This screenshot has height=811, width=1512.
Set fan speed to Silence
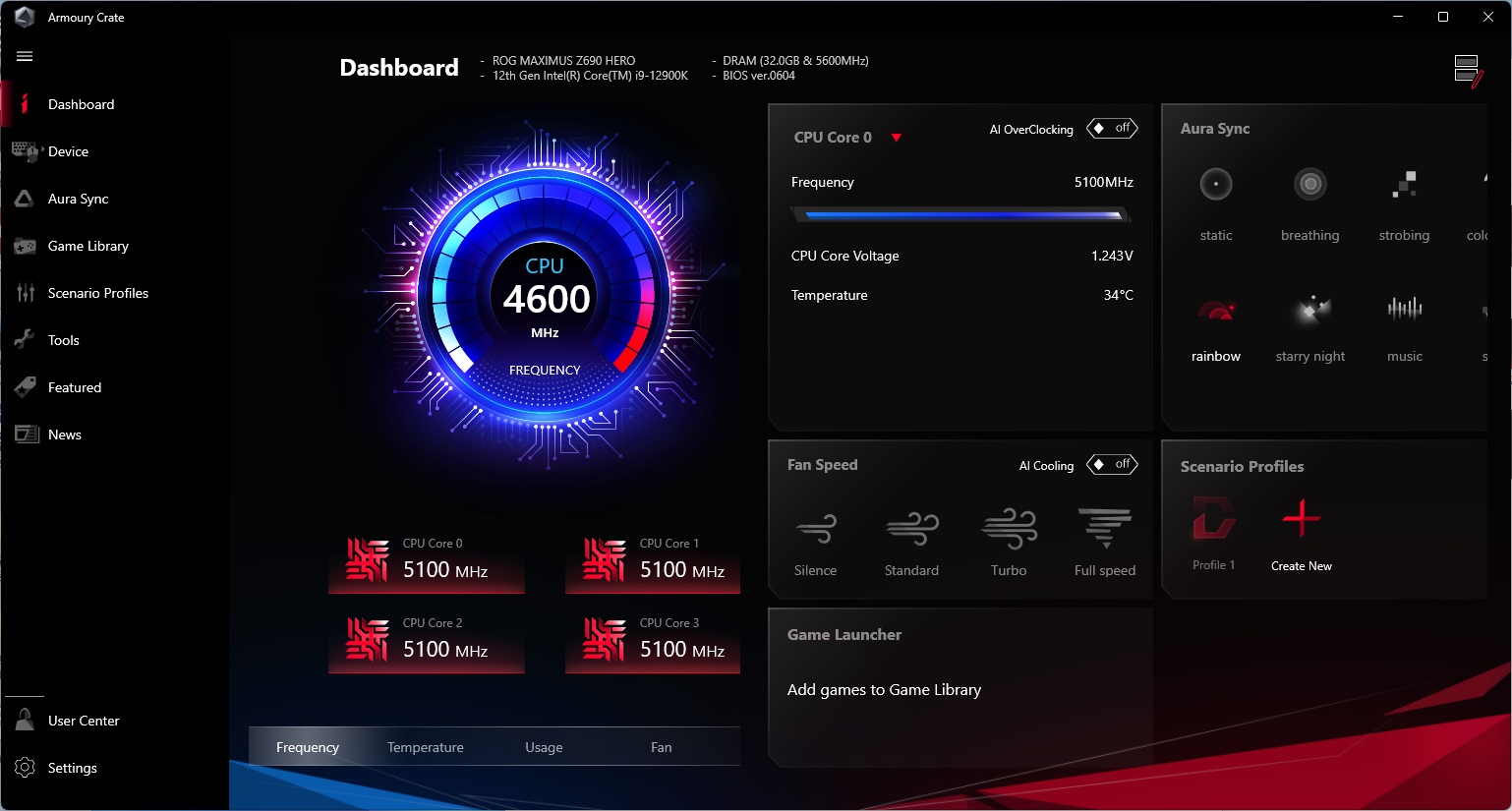tap(816, 529)
